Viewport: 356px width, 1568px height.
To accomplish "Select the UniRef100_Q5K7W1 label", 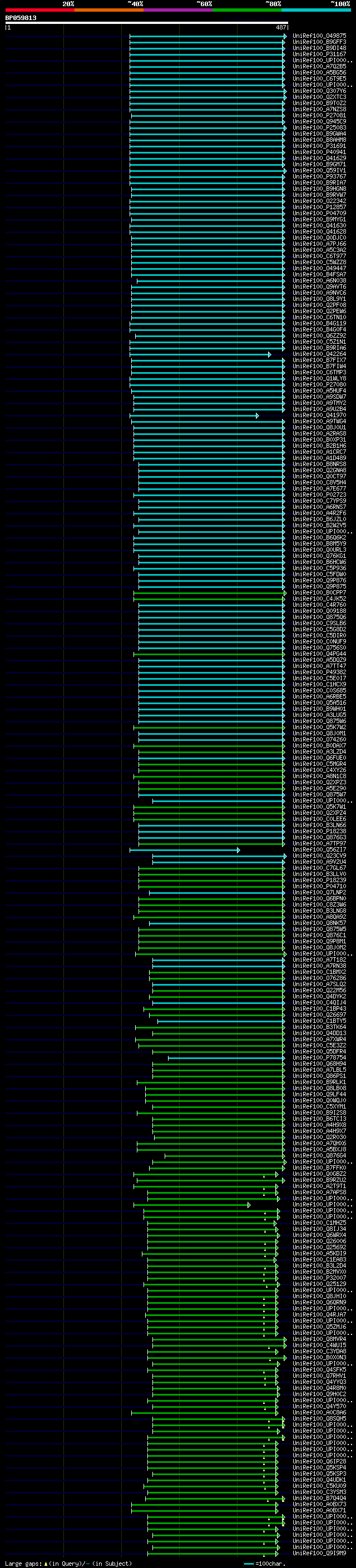I will (x=319, y=807).
